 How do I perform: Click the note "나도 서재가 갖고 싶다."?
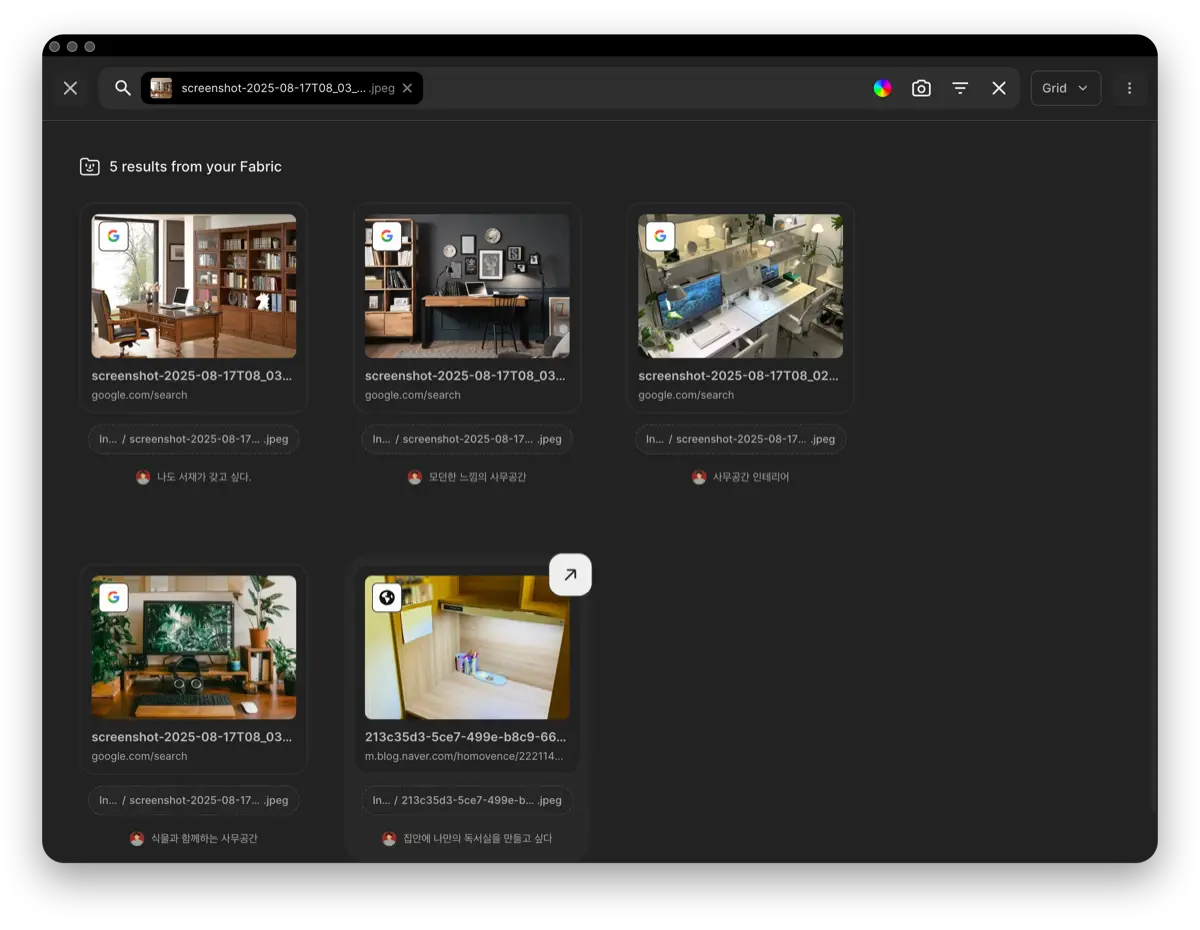coord(204,477)
